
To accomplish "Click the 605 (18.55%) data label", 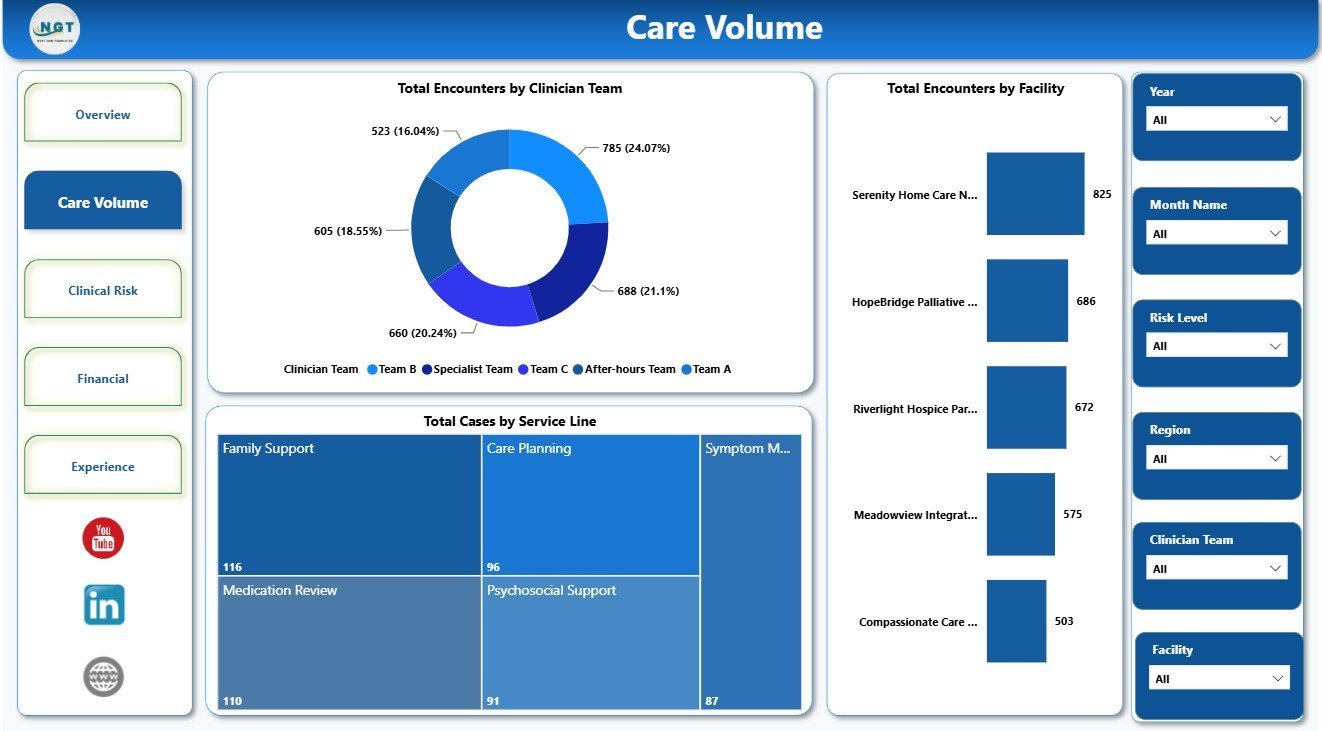I will [348, 231].
